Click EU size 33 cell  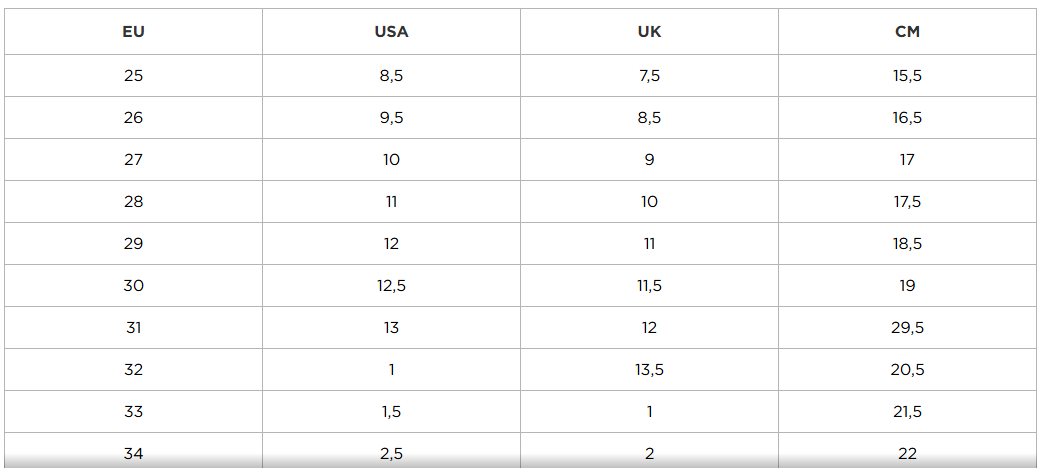pyautogui.click(x=133, y=412)
